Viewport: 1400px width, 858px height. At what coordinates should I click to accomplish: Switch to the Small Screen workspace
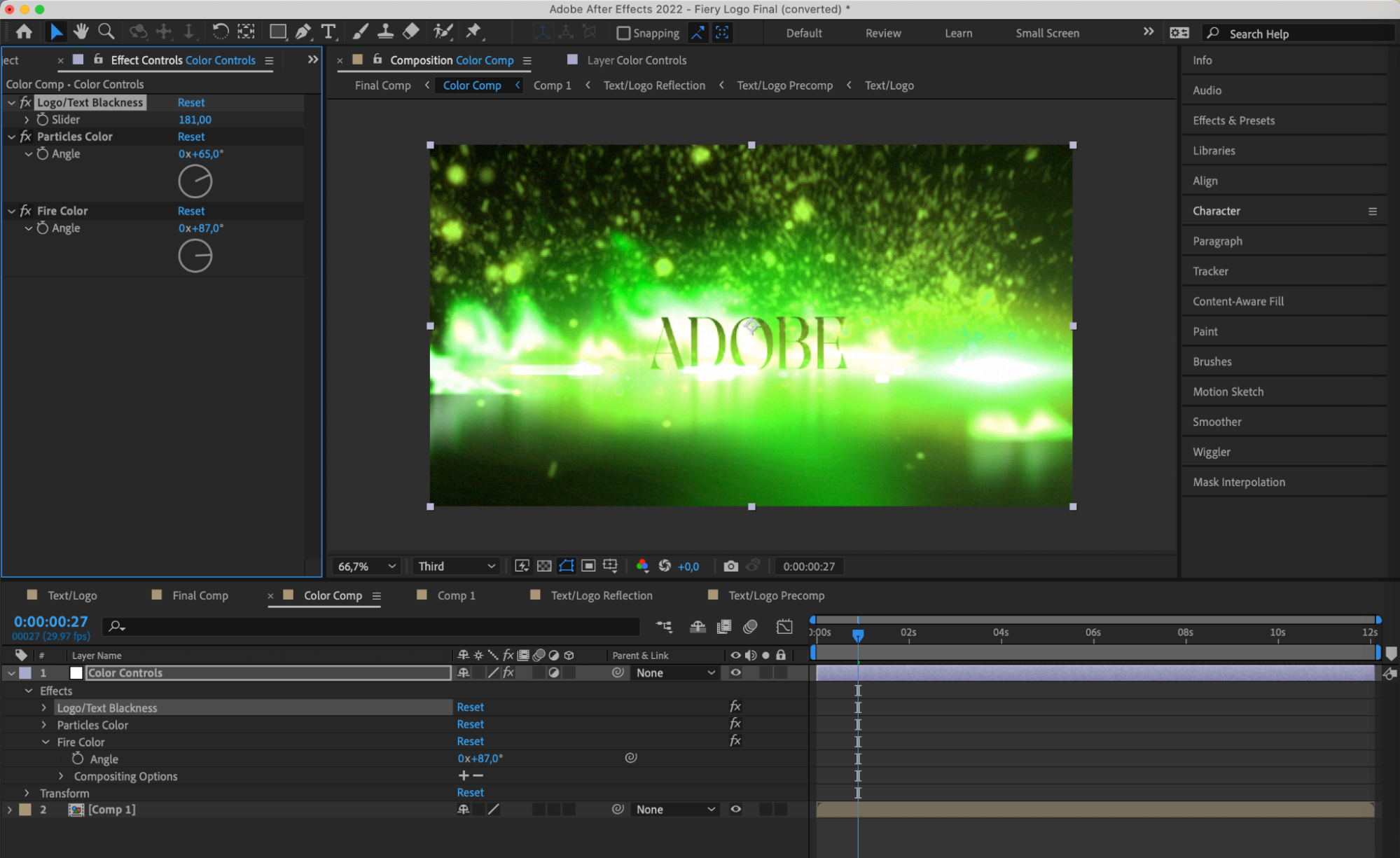(1047, 33)
